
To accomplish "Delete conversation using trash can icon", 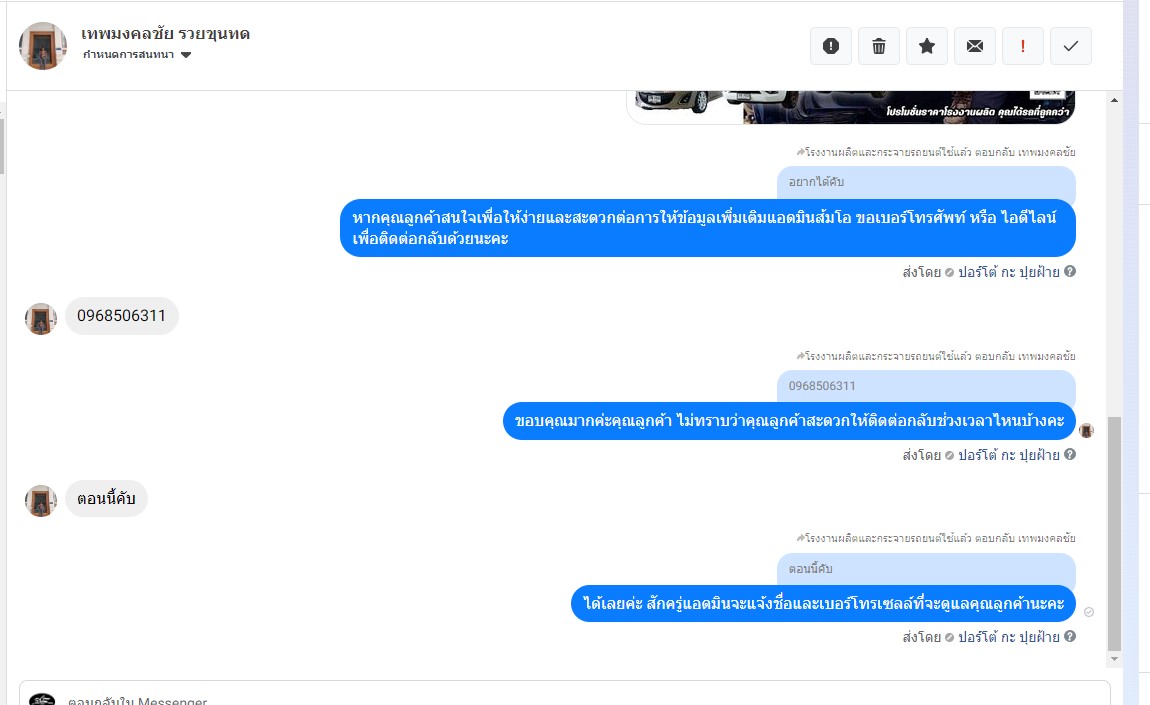I will 879,46.
